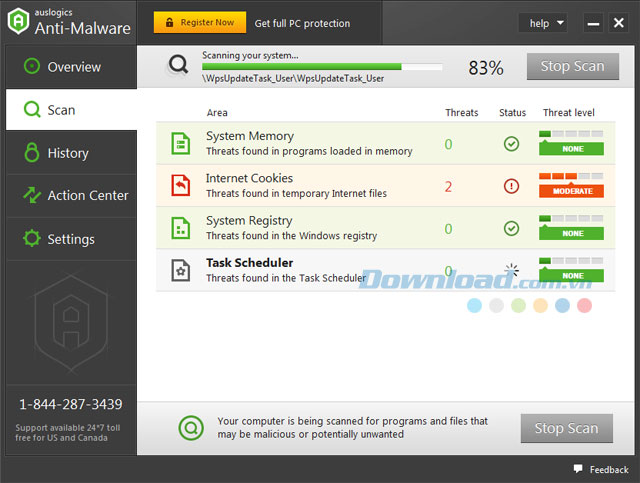
Task: Click the Area column header
Action: 217,113
